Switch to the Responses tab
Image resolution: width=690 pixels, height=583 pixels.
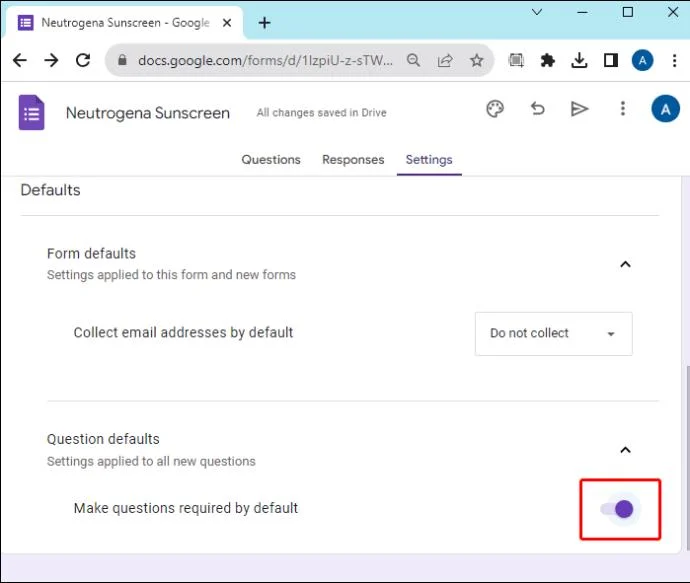point(353,160)
